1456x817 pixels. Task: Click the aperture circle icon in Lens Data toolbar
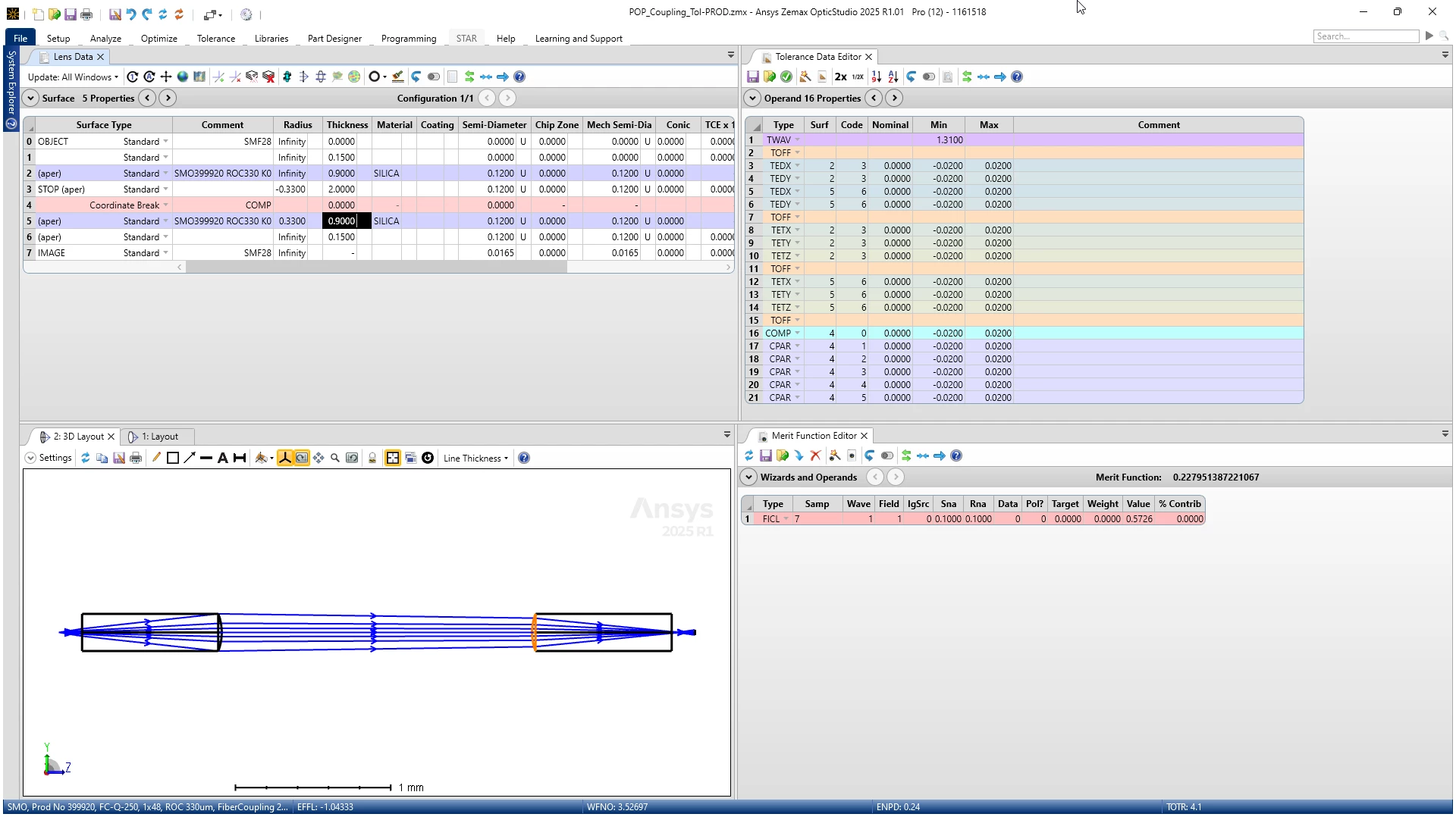[x=374, y=77]
